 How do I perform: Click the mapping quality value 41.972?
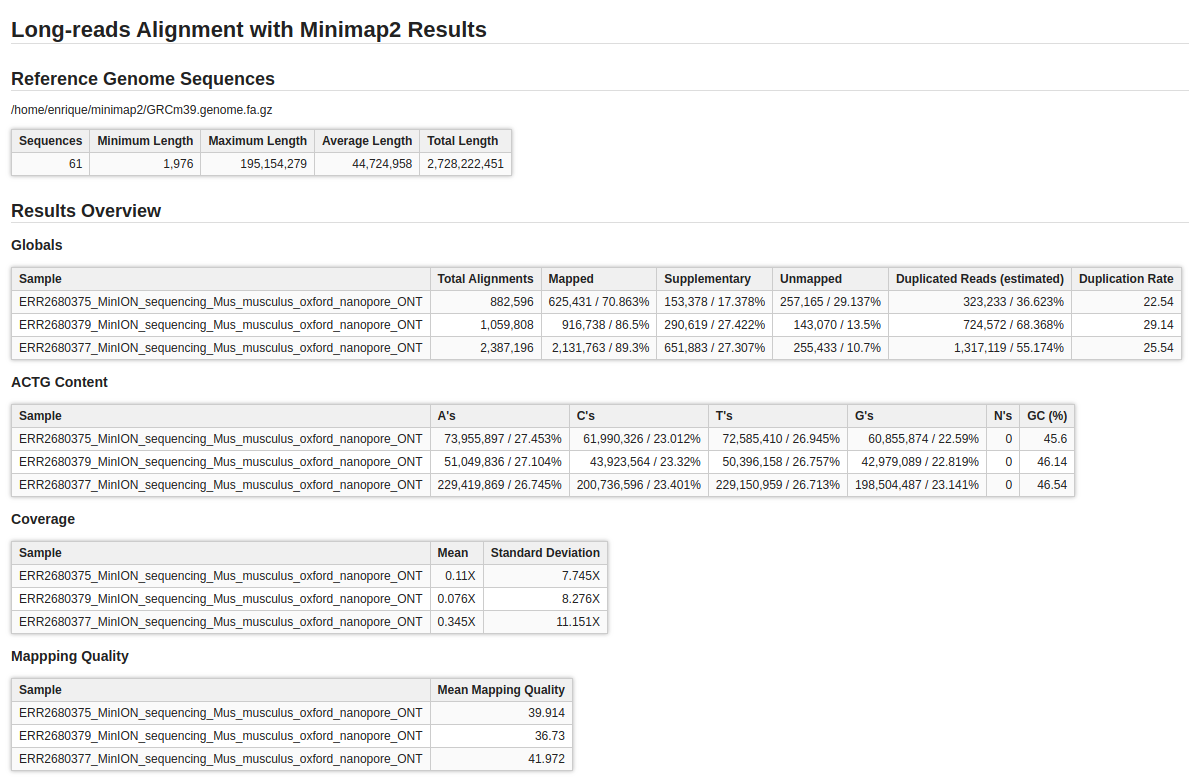(x=546, y=759)
